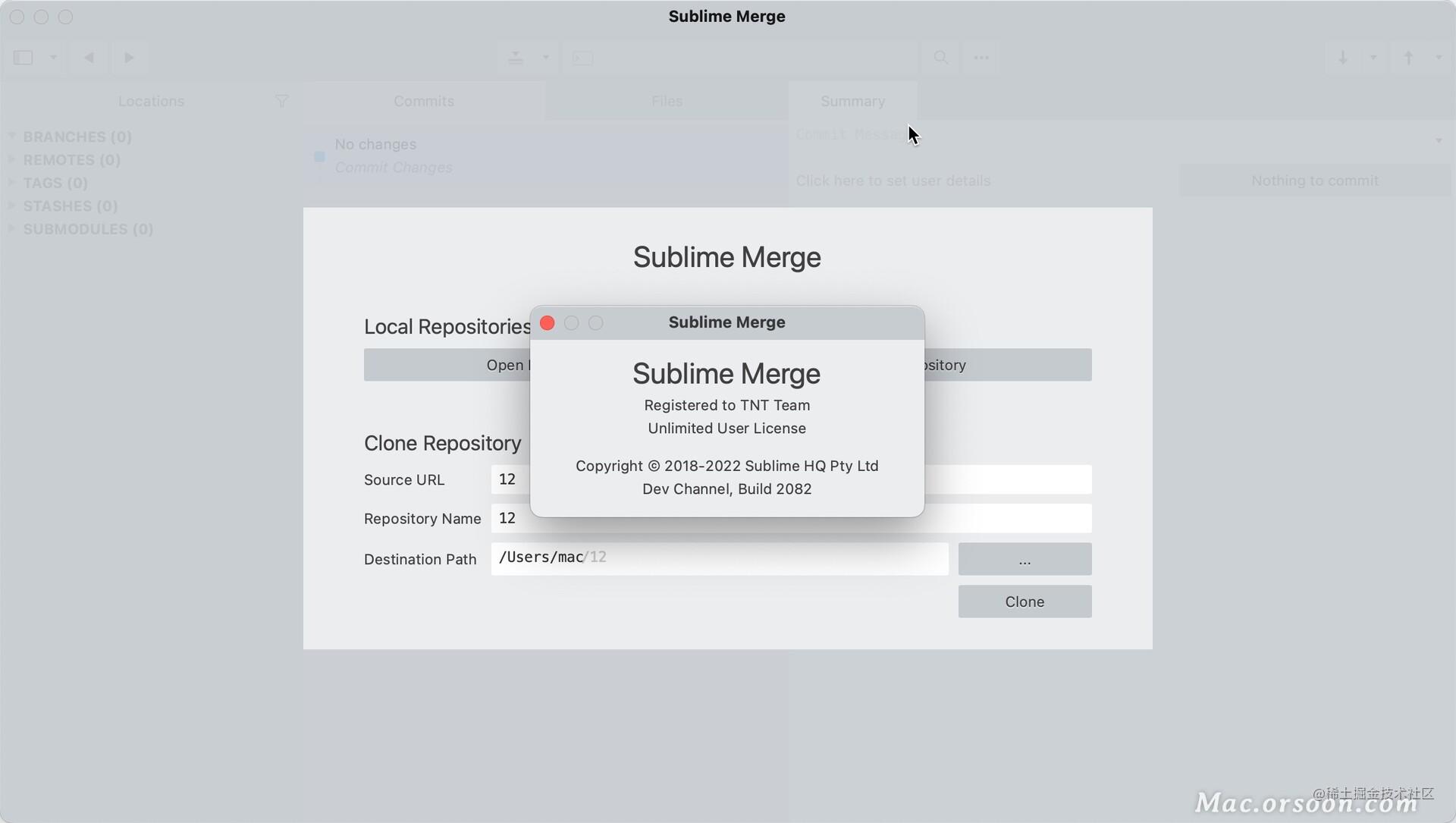Open the more options ellipsis menu
The width and height of the screenshot is (1456, 823).
pos(981,58)
